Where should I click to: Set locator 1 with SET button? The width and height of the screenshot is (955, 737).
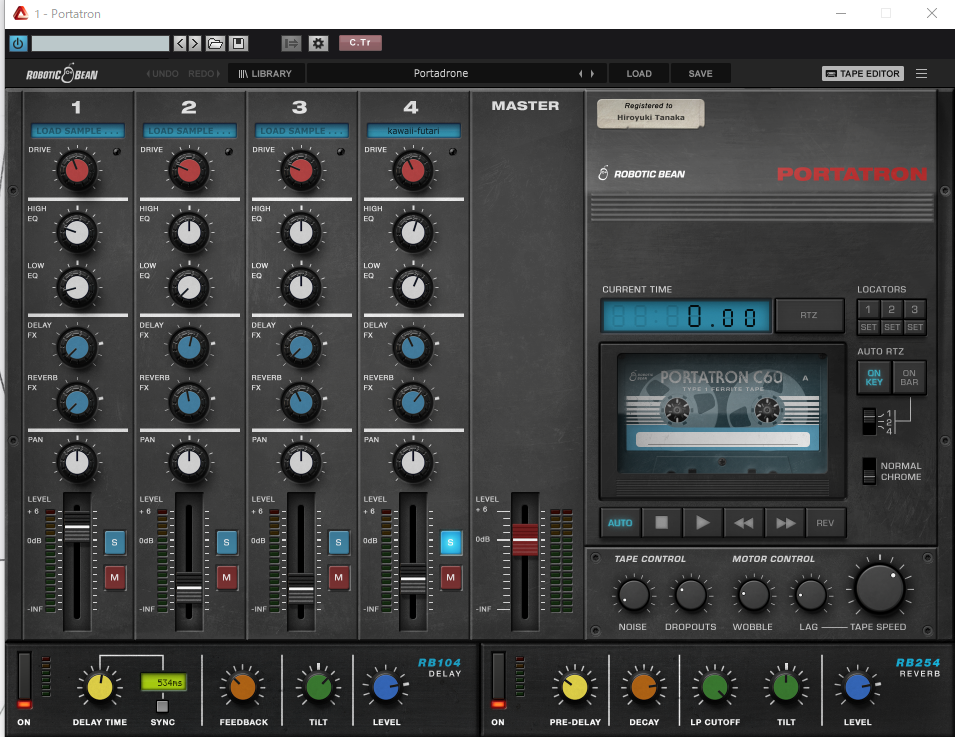869,327
